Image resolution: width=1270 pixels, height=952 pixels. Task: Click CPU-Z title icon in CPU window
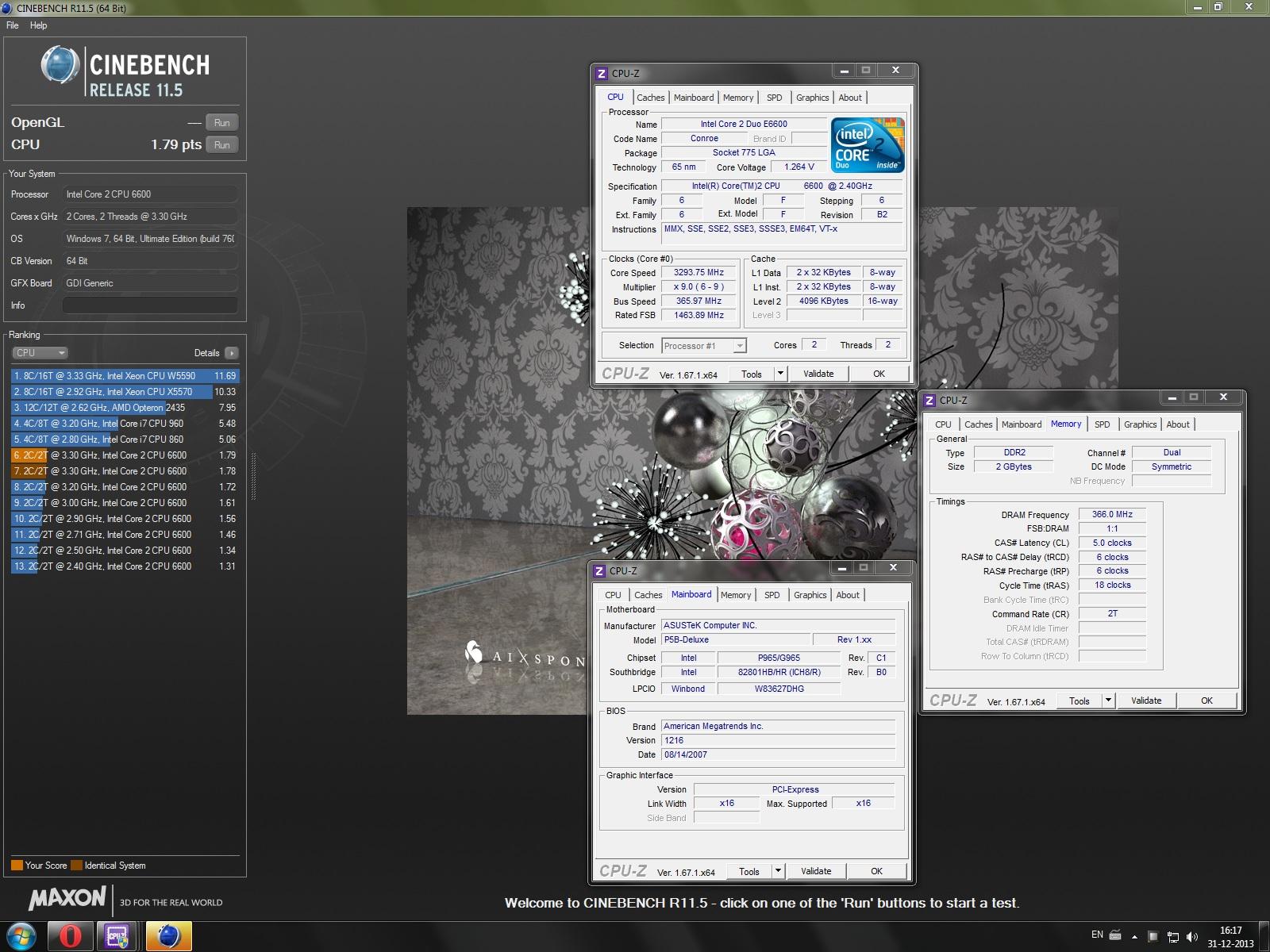tap(602, 73)
